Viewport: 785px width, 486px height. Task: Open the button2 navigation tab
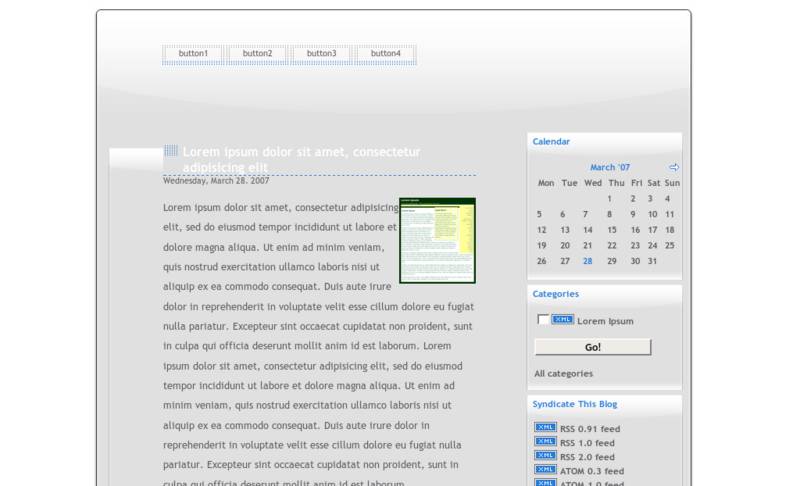click(257, 54)
